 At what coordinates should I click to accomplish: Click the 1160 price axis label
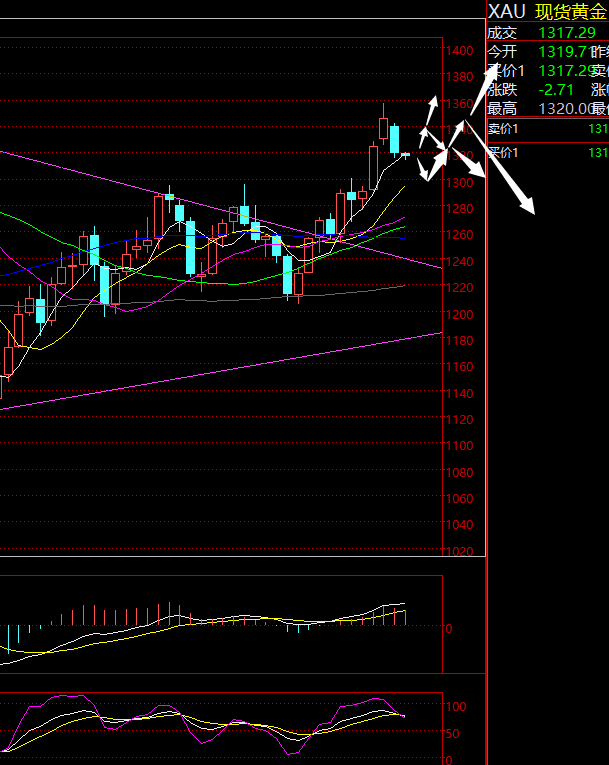pyautogui.click(x=460, y=367)
